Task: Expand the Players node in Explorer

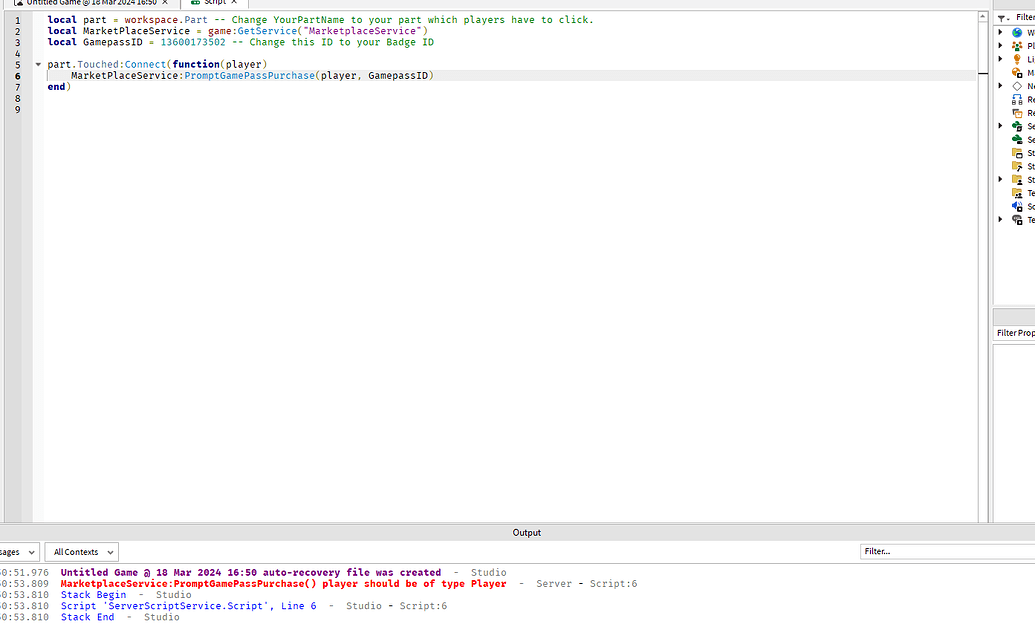Action: 999,45
